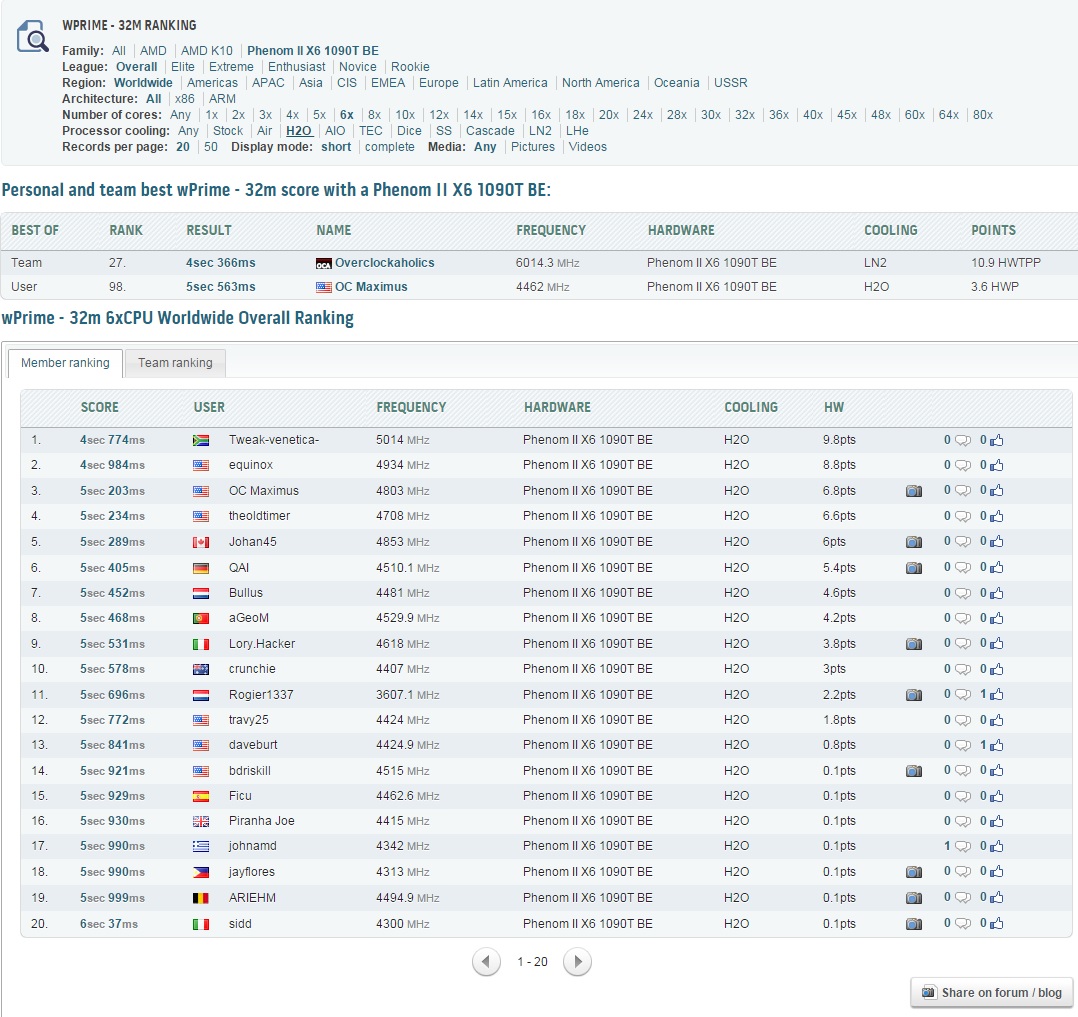Viewport: 1078px width, 1017px height.
Task: Switch to the Team ranking tab
Action: pyautogui.click(x=175, y=363)
